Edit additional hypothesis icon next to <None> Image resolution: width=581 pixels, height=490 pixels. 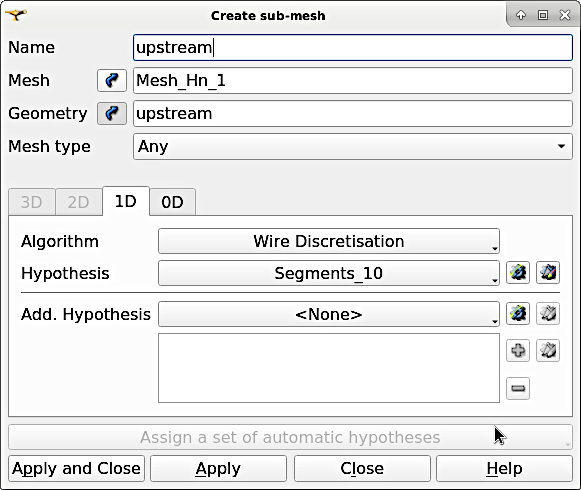tap(548, 314)
